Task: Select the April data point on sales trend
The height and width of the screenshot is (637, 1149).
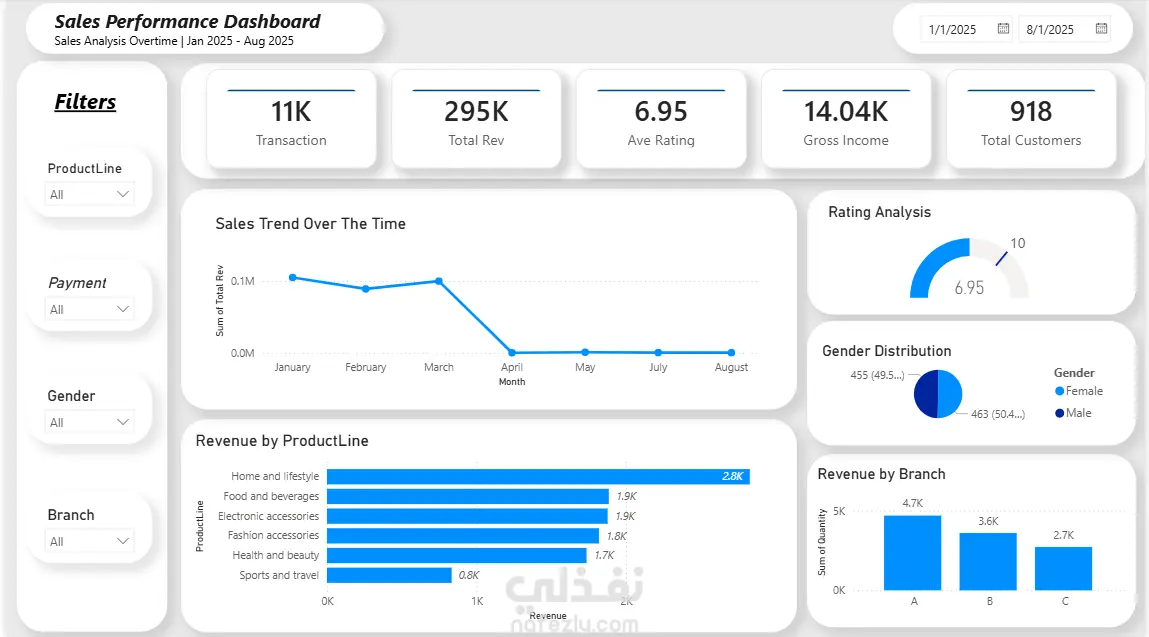Action: click(x=511, y=353)
